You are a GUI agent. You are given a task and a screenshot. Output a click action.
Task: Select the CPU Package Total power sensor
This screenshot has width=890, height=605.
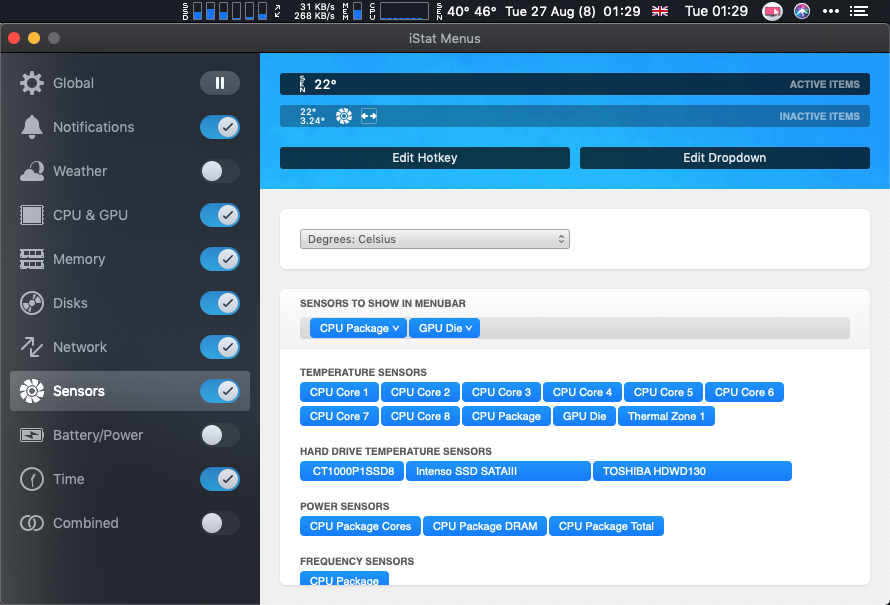tap(606, 526)
